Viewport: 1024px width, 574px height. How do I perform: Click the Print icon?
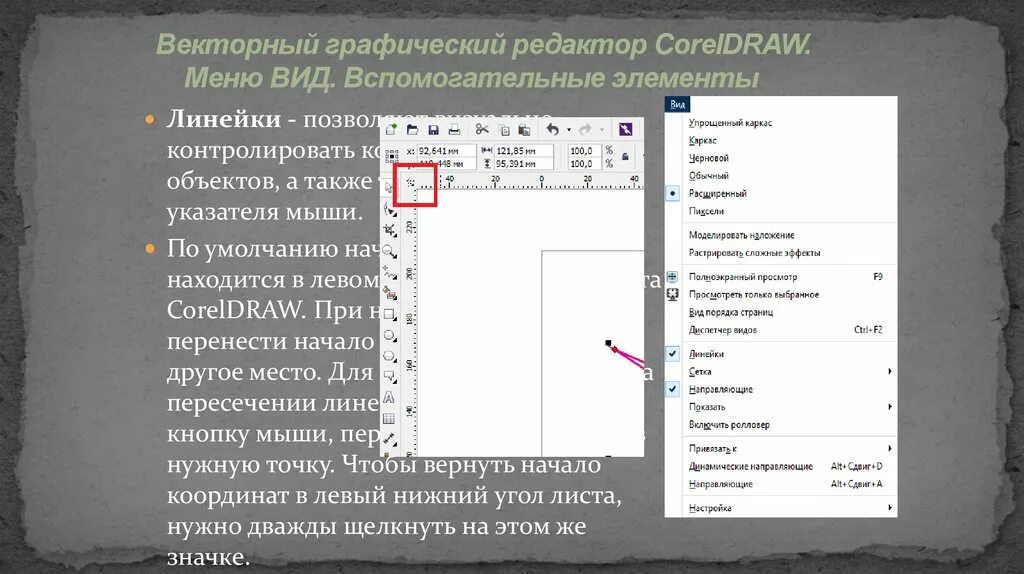click(454, 130)
